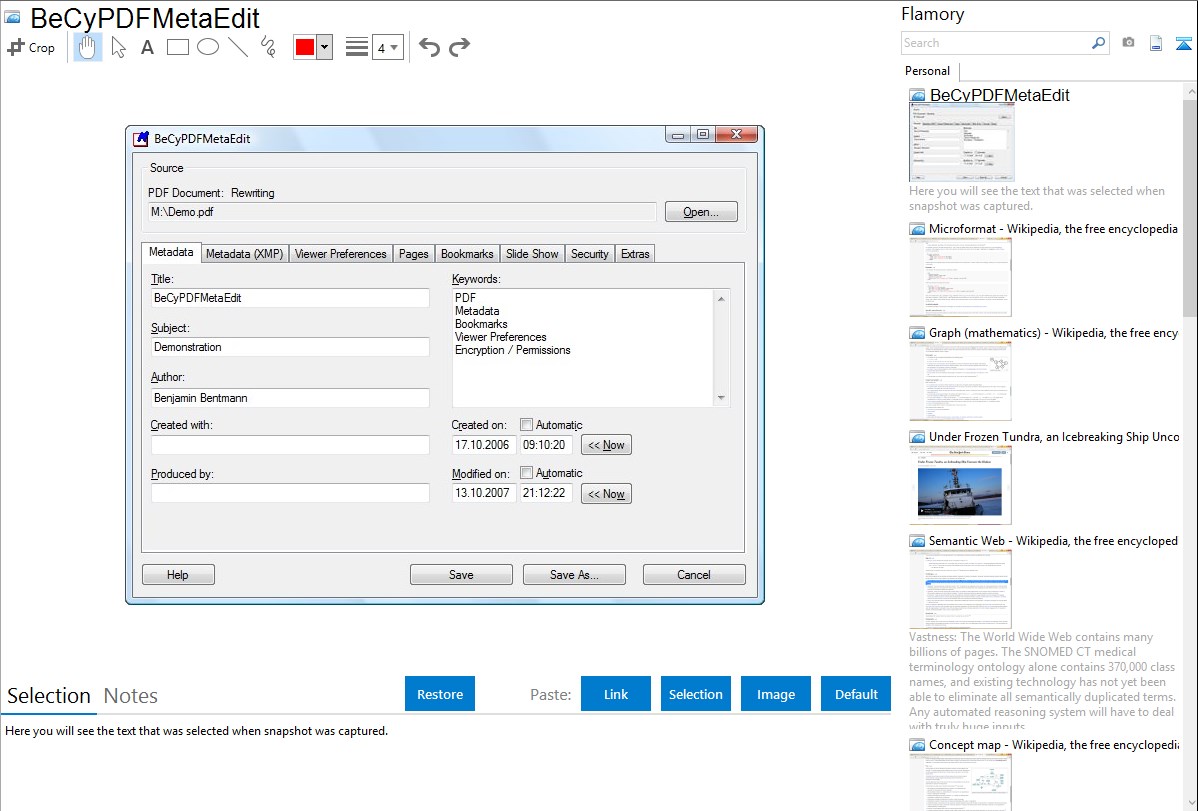Open the line thickness dropdown showing 4
Image resolution: width=1198 pixels, height=811 pixels.
click(388, 47)
